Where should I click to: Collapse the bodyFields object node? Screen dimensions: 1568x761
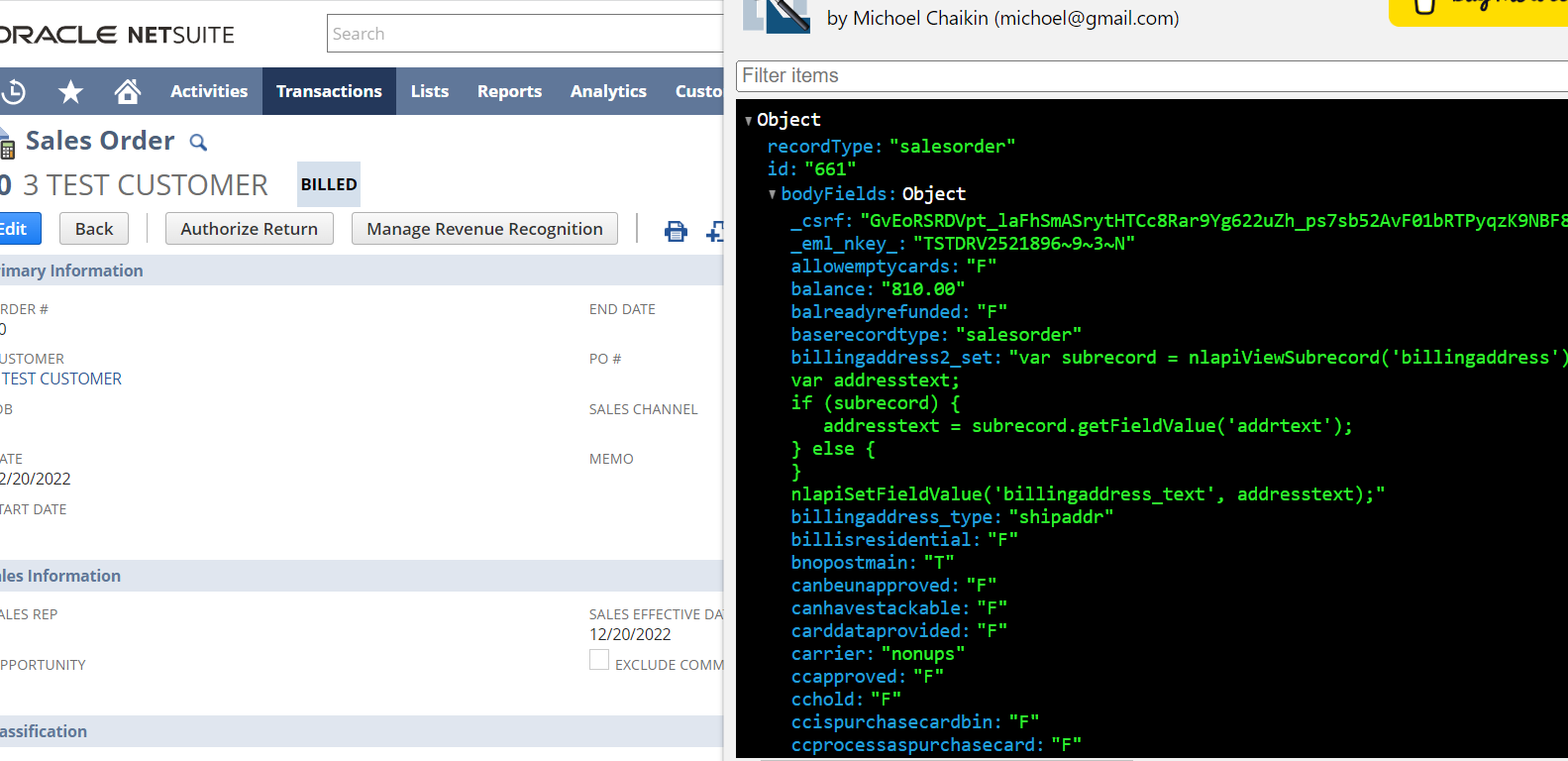(x=773, y=194)
